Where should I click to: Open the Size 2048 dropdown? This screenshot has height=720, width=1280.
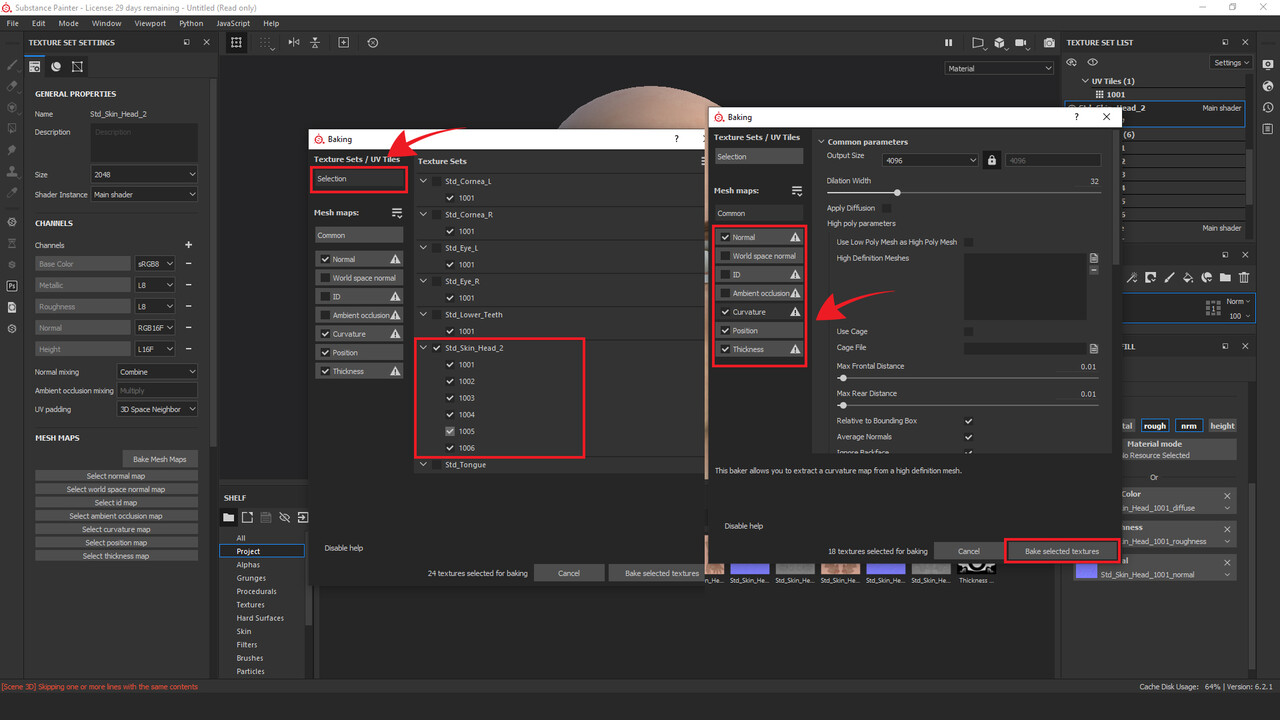point(145,174)
